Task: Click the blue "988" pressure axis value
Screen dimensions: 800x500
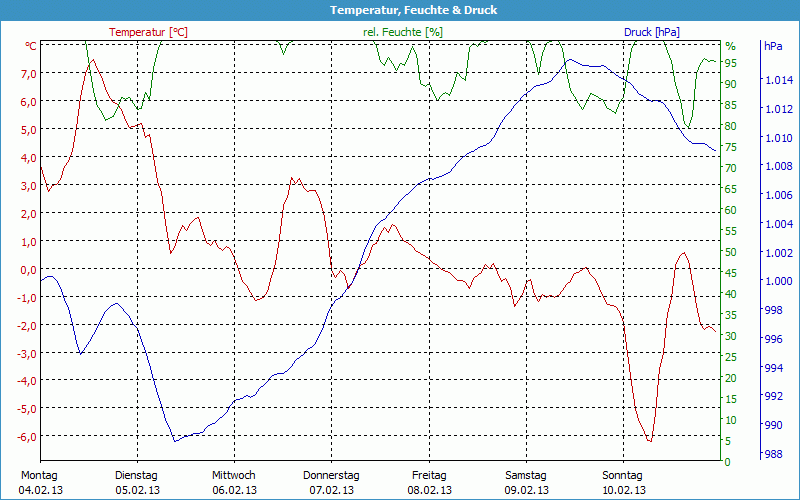Action: pyautogui.click(x=772, y=454)
